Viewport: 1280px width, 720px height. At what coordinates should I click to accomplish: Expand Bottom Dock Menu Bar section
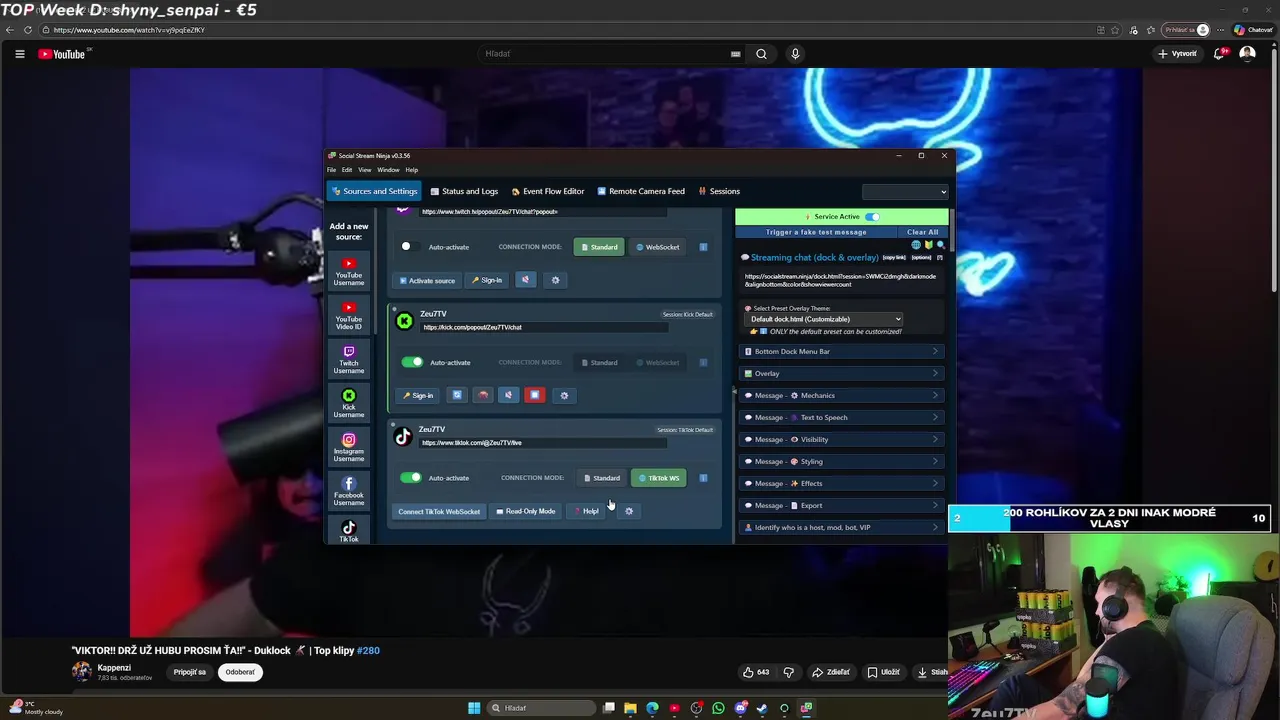point(841,352)
